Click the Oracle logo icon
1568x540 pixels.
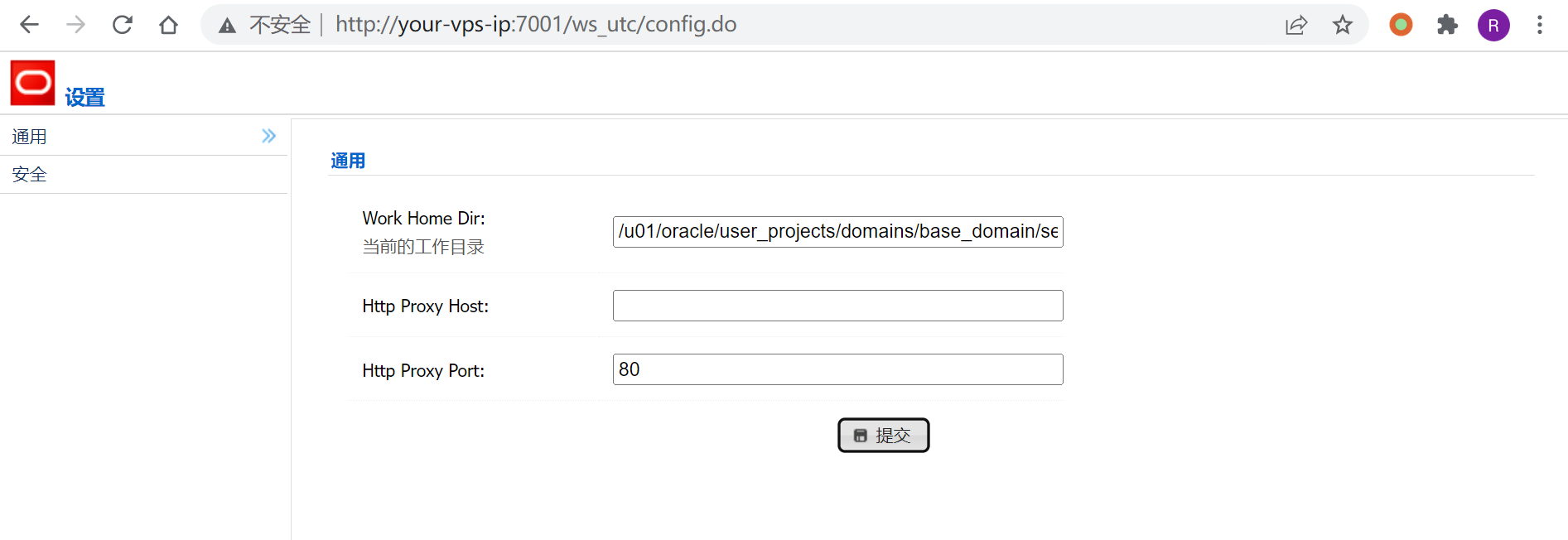pos(32,82)
